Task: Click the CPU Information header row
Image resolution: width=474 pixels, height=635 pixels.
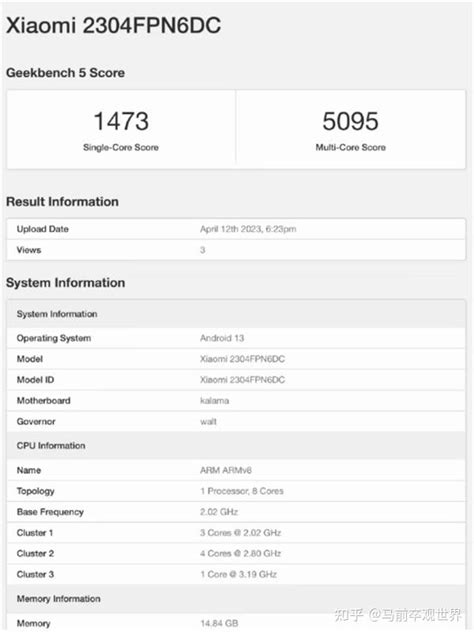Action: 236,445
